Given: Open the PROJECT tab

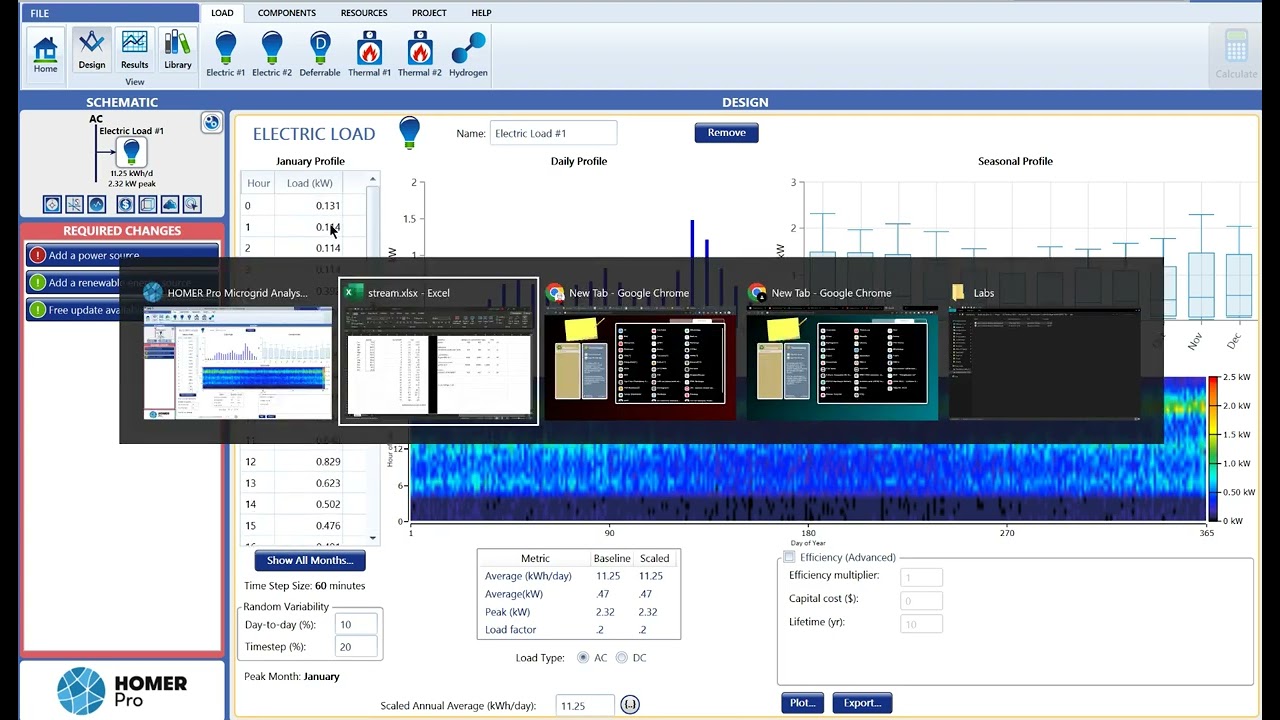Looking at the screenshot, I should (x=429, y=13).
